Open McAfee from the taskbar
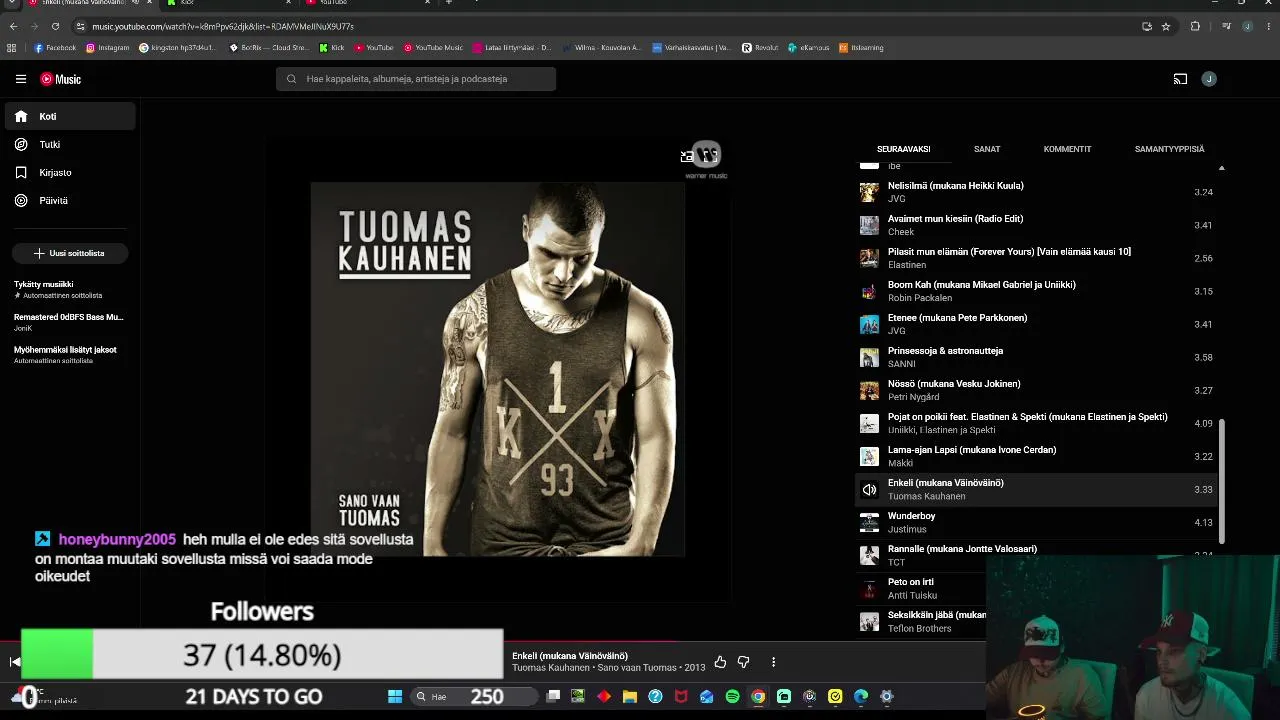Image resolution: width=1280 pixels, height=720 pixels. pyautogui.click(x=681, y=696)
